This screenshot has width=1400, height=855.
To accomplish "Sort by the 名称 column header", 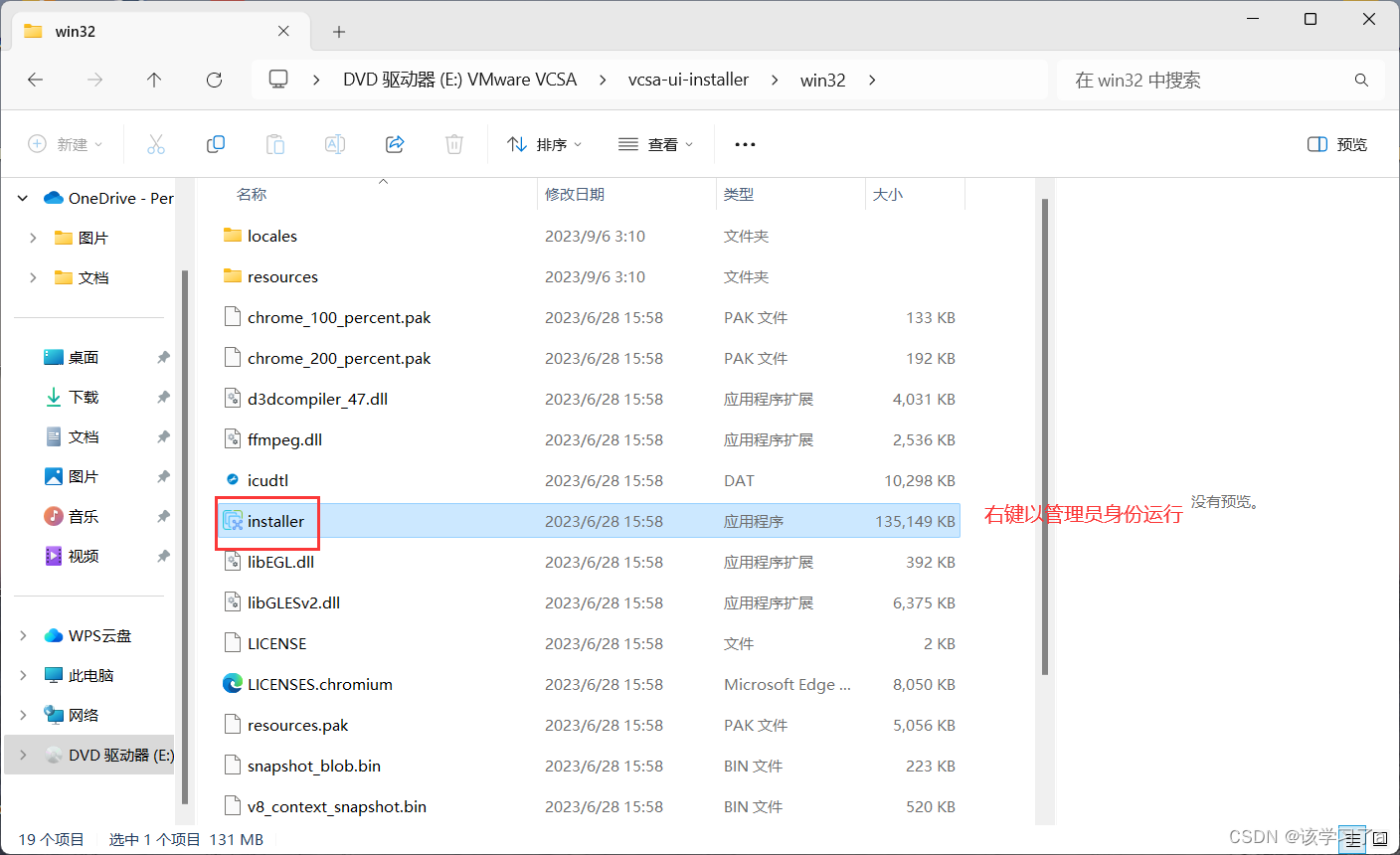I will (x=252, y=194).
